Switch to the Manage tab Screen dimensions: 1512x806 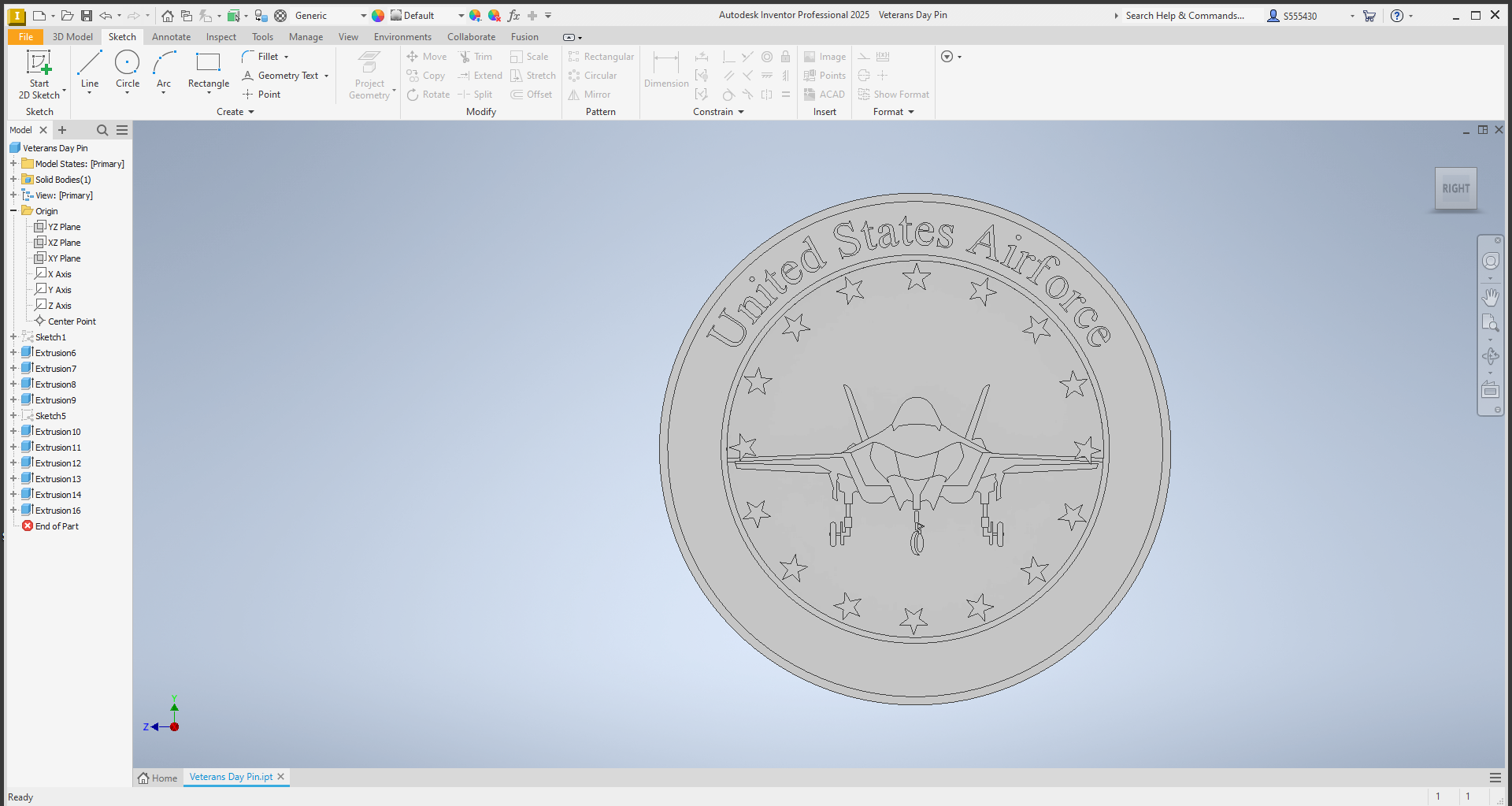pos(306,37)
